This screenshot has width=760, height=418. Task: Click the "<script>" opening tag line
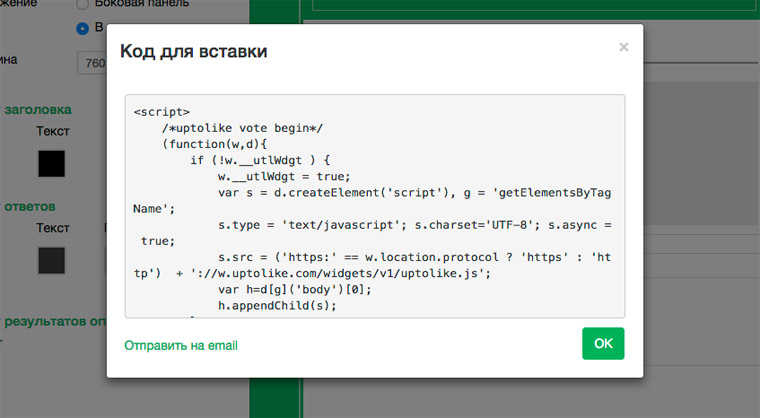click(x=161, y=113)
